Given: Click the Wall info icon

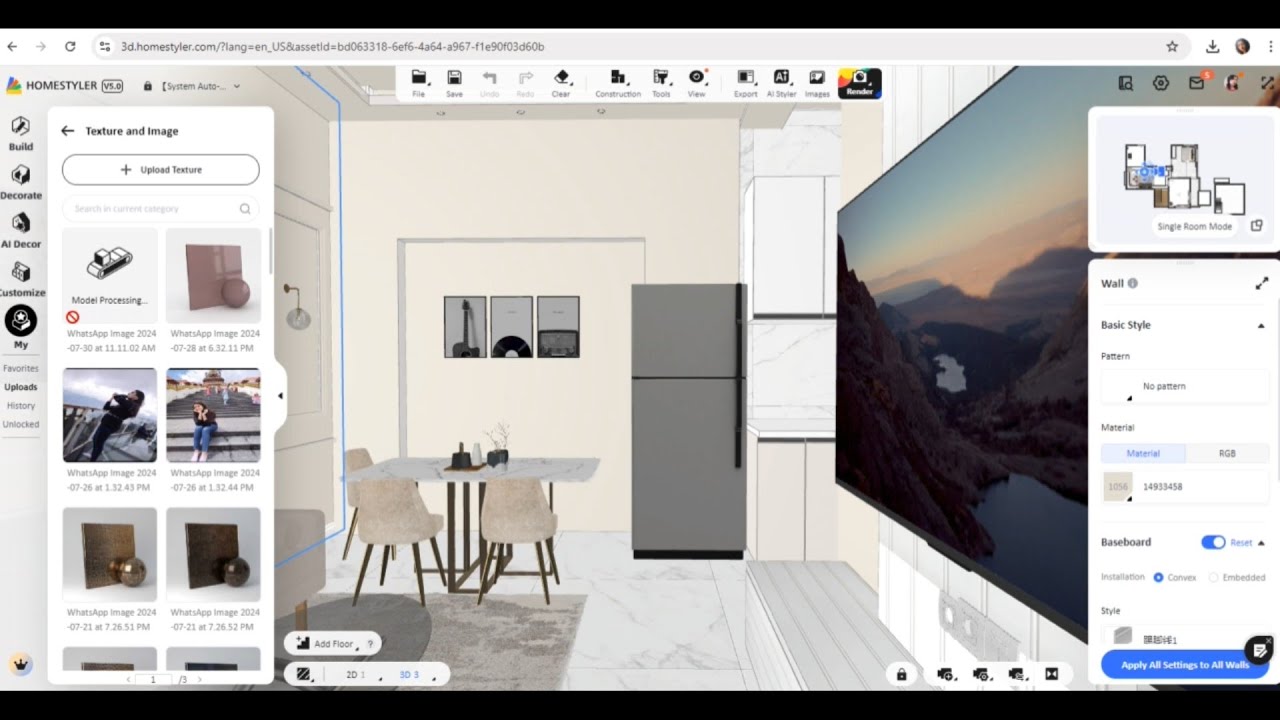Looking at the screenshot, I should [x=1133, y=283].
